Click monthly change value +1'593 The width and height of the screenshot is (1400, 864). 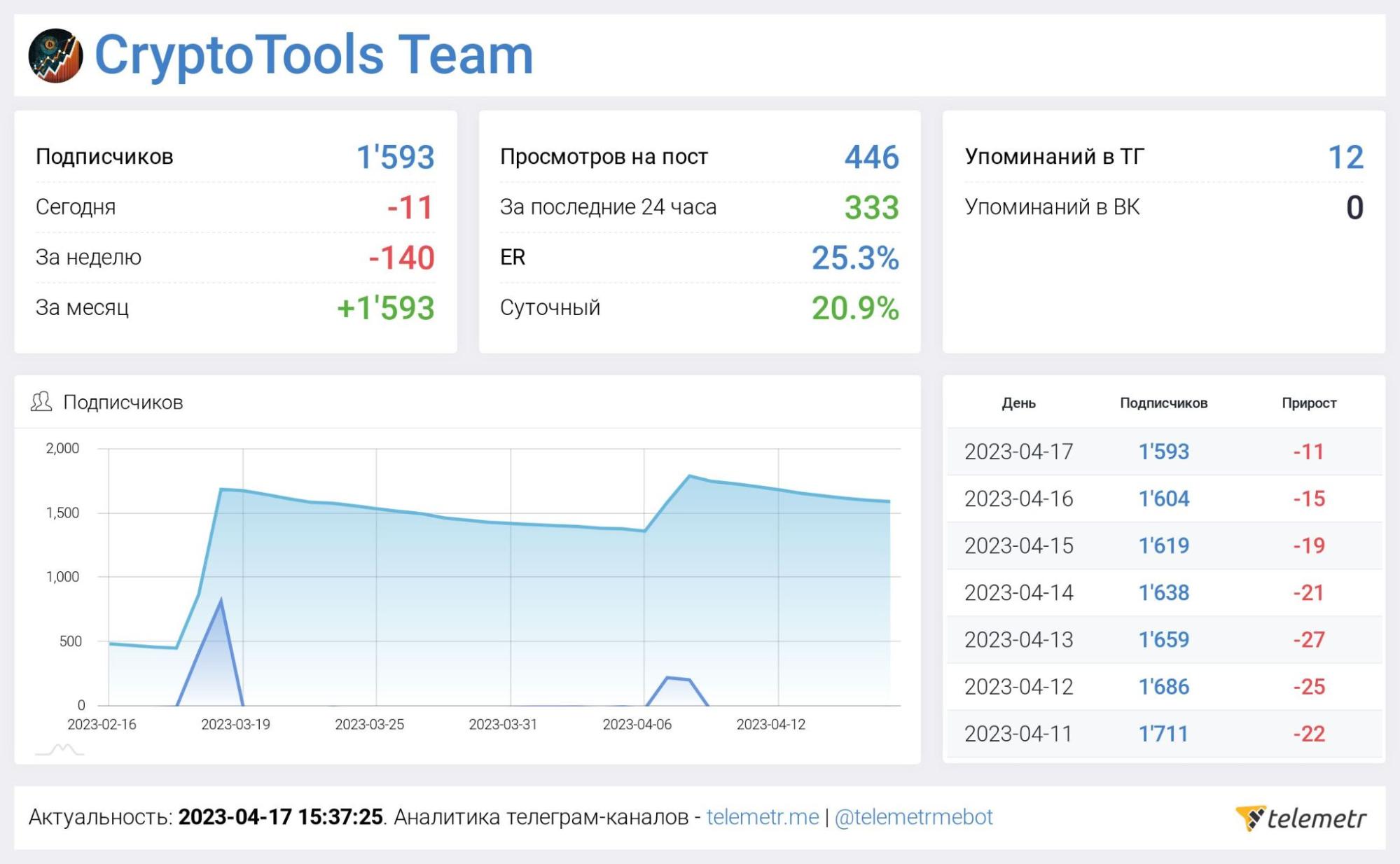tap(386, 308)
